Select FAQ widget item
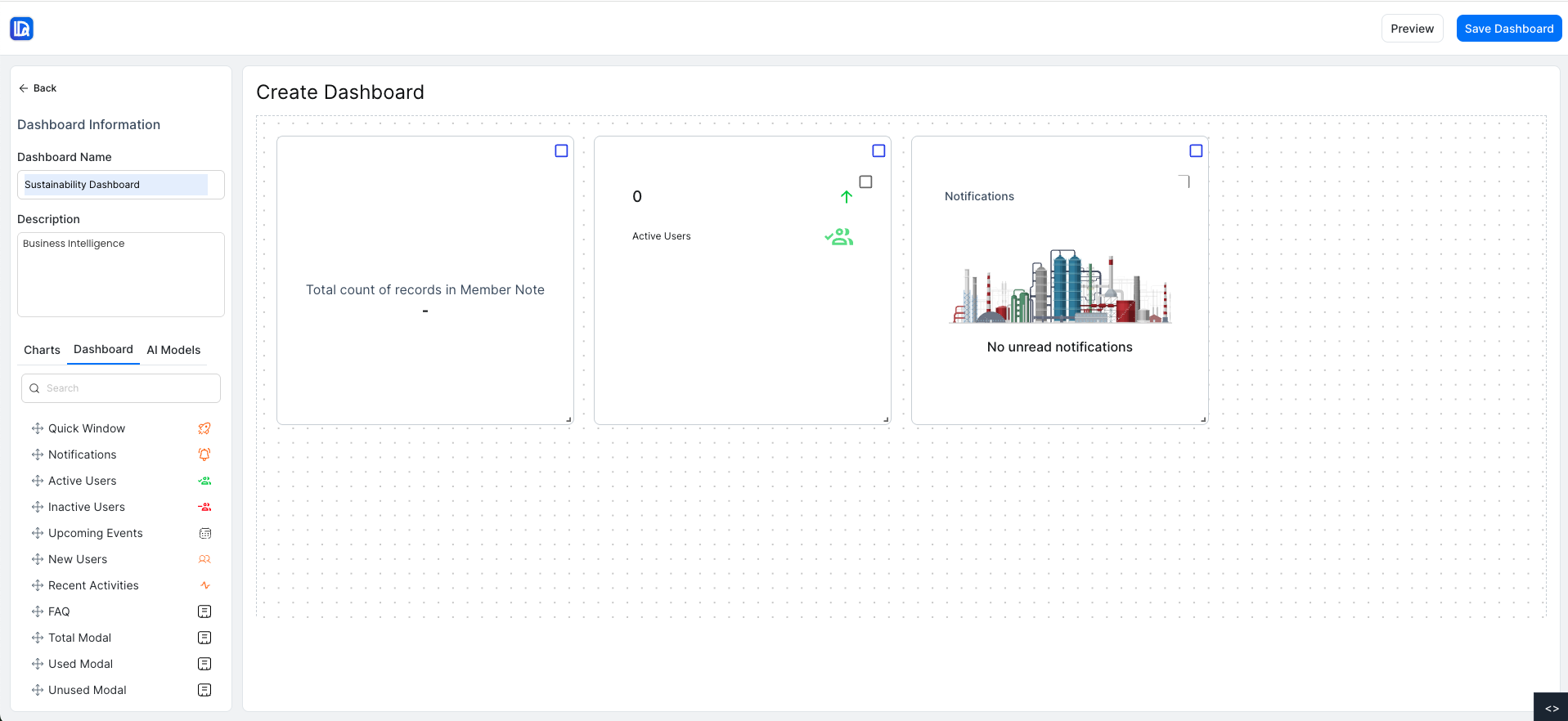Screen dimensions: 1568x721 coord(121,611)
